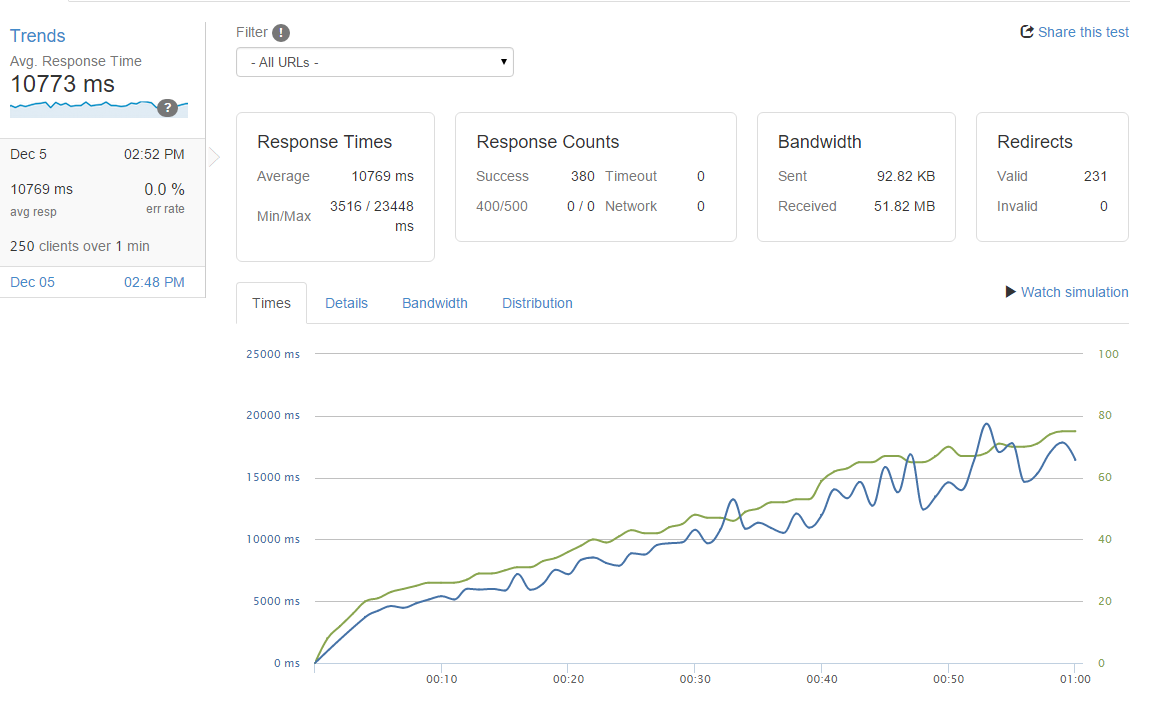This screenshot has width=1149, height=710.
Task: Click the average response time sparkline chart
Action: point(85,107)
